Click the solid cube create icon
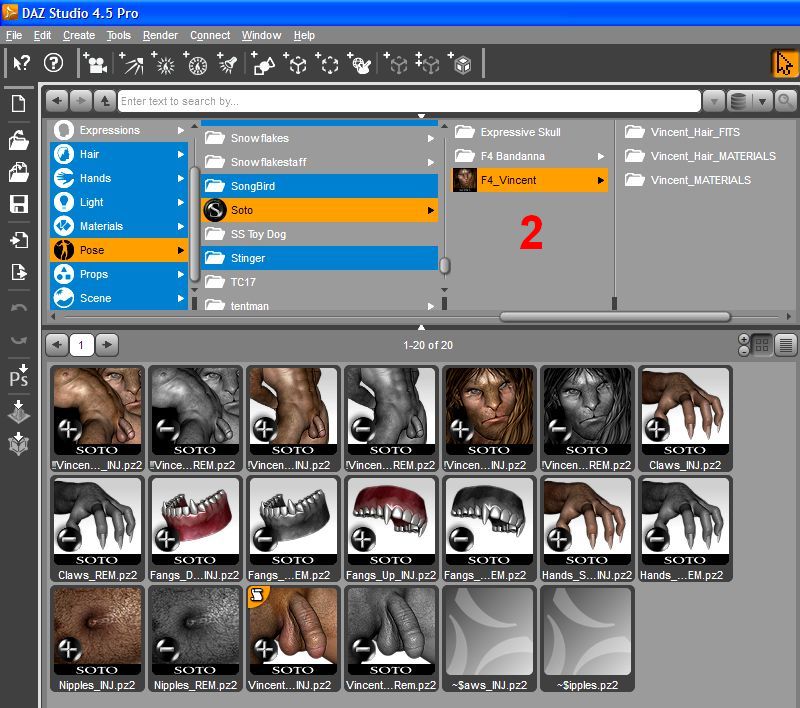Viewport: 800px width, 708px height. click(x=460, y=64)
